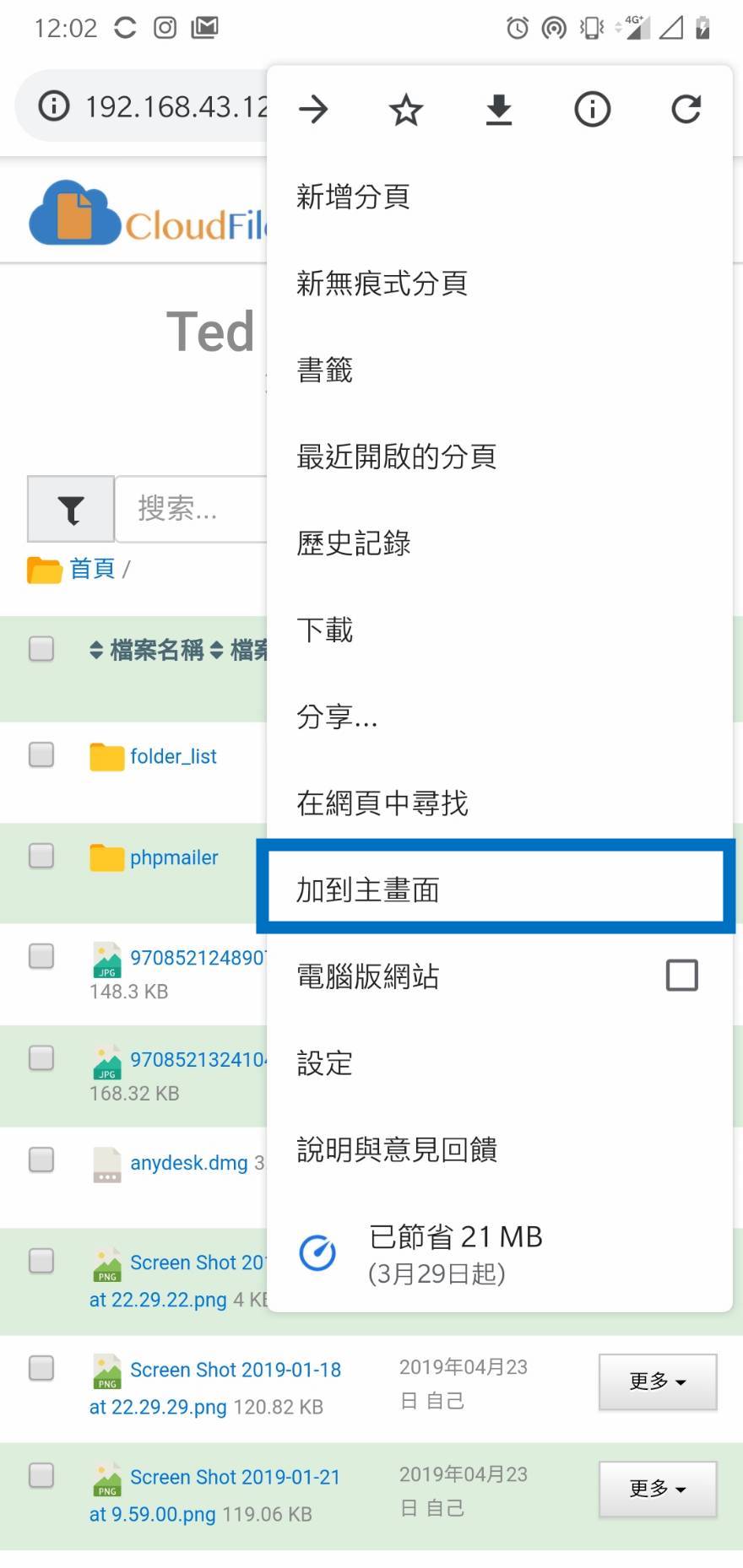743x1568 pixels.
Task: Open the phpmailer folder link
Action: 174,857
